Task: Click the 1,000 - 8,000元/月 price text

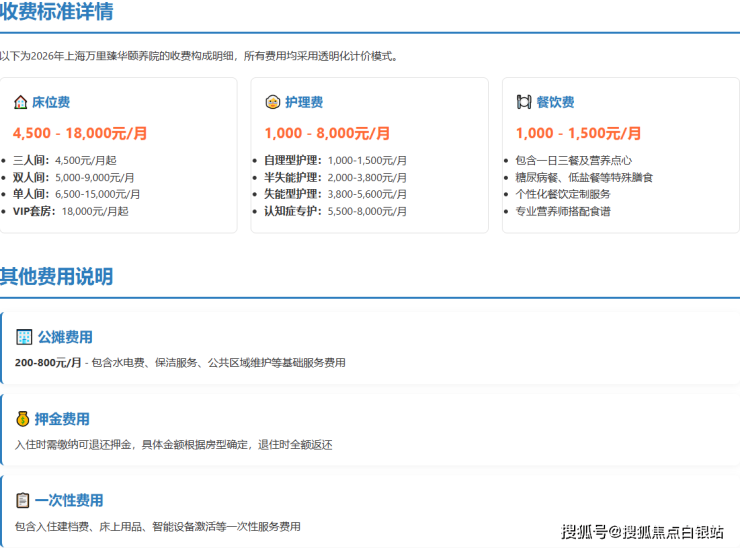Action: tap(327, 133)
